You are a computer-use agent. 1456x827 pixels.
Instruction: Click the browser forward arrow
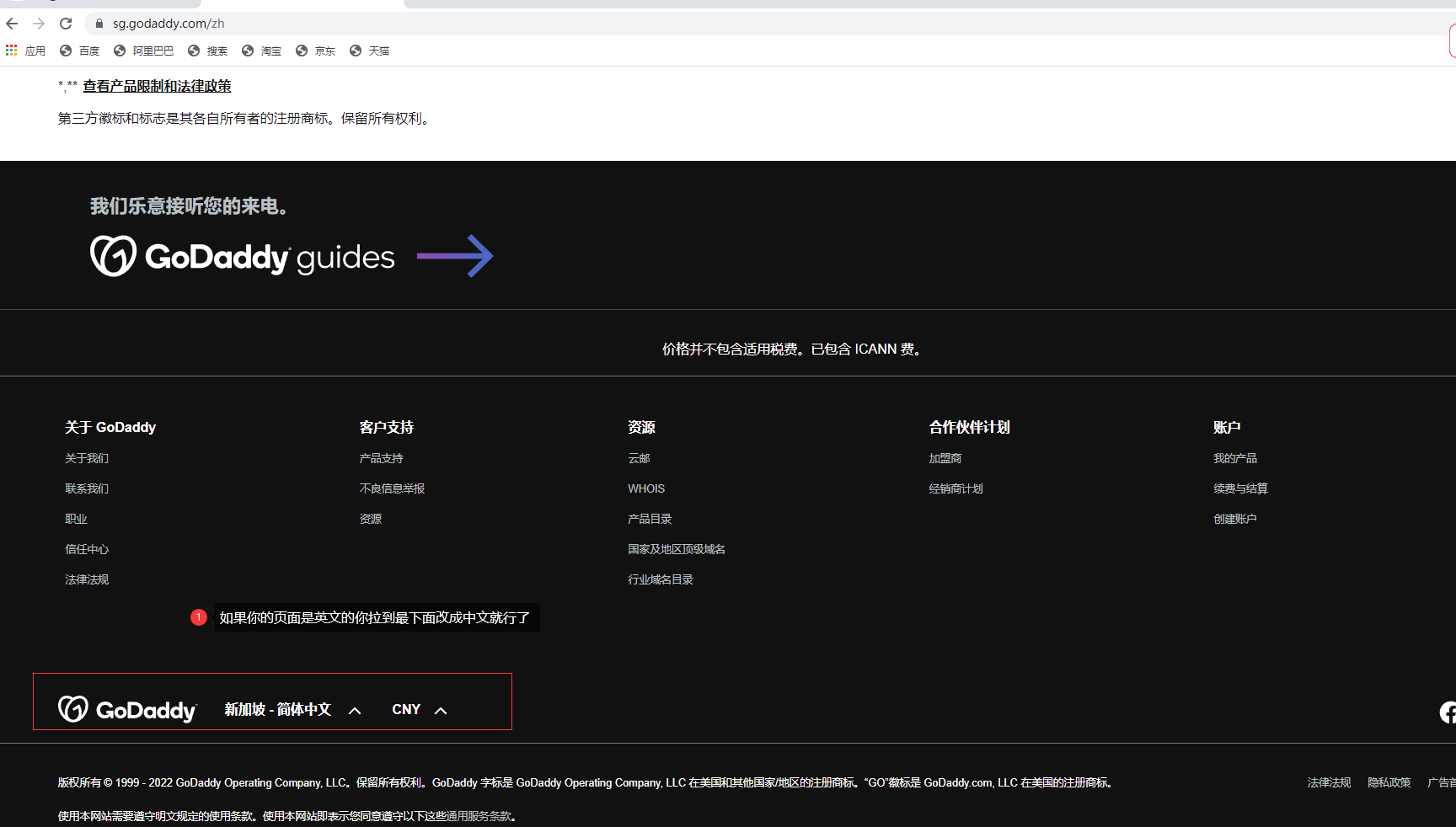[x=39, y=24]
